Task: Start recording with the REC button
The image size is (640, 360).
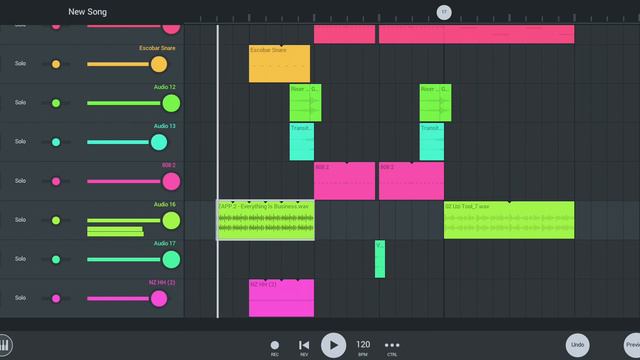Action: tap(275, 345)
